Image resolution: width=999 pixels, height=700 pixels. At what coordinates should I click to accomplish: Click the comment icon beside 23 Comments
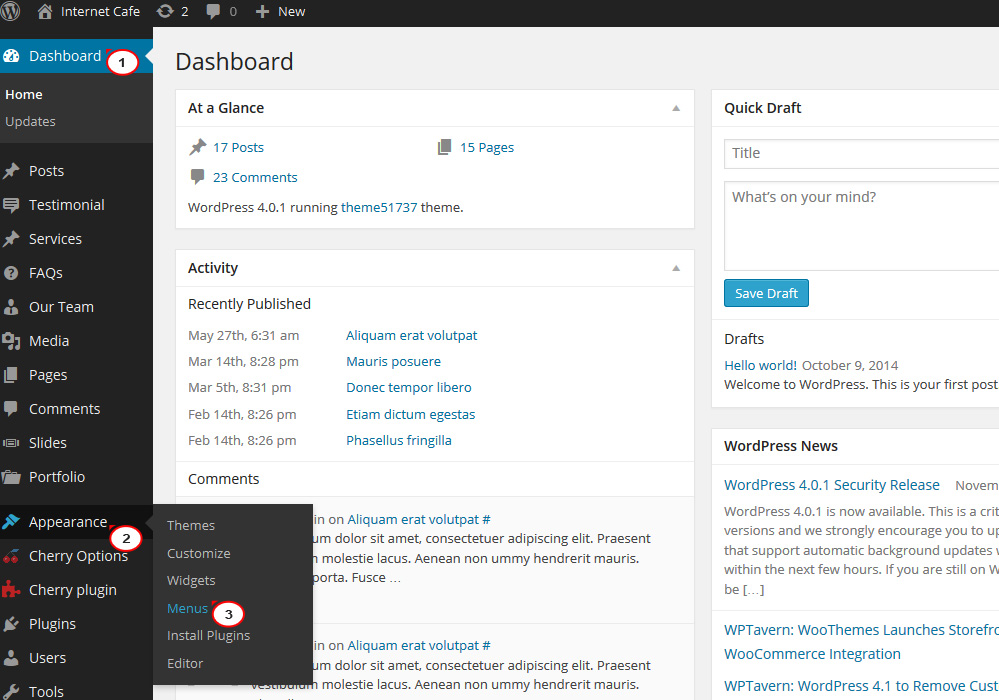pos(198,176)
